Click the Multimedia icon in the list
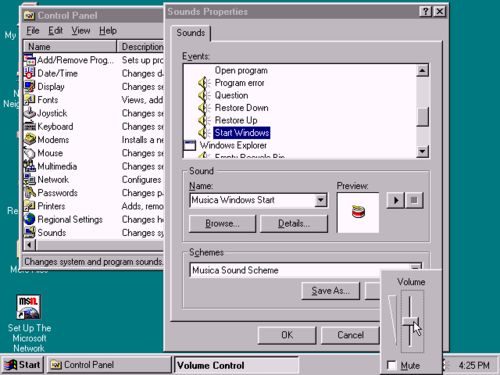This screenshot has height=375, width=500. [30, 166]
